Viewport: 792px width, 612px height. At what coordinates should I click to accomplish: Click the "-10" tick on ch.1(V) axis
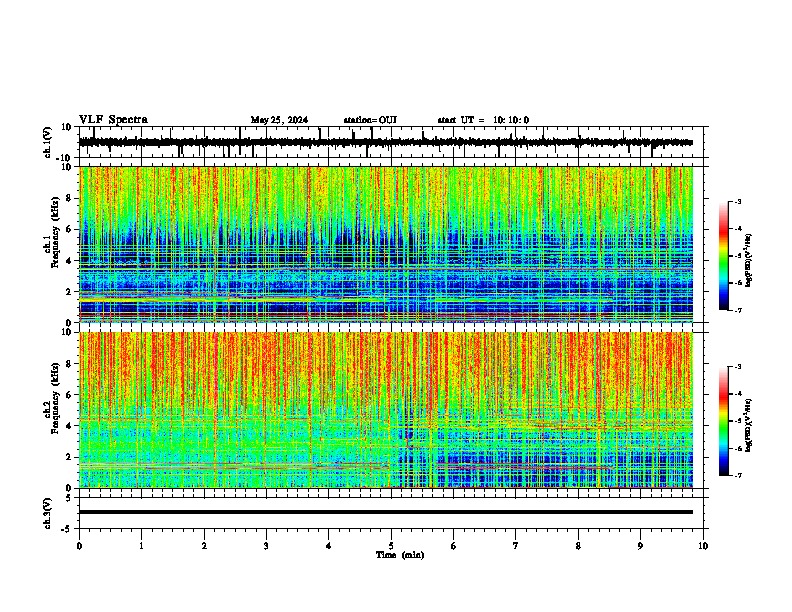(64, 158)
